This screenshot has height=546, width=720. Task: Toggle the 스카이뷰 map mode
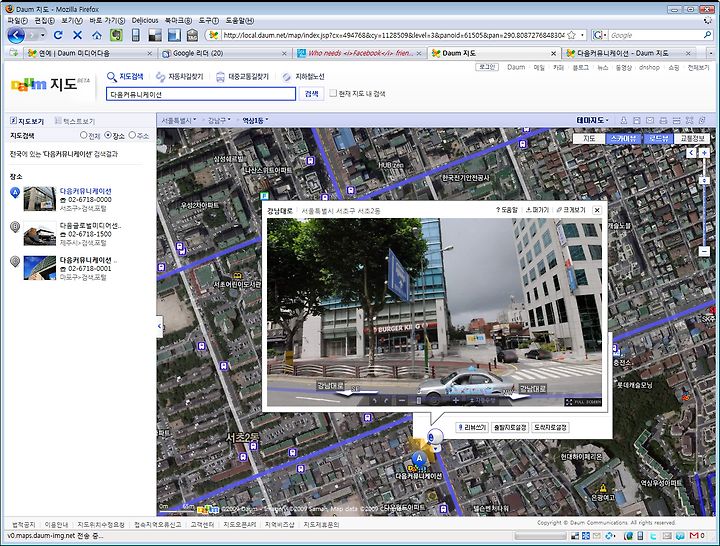coord(624,138)
